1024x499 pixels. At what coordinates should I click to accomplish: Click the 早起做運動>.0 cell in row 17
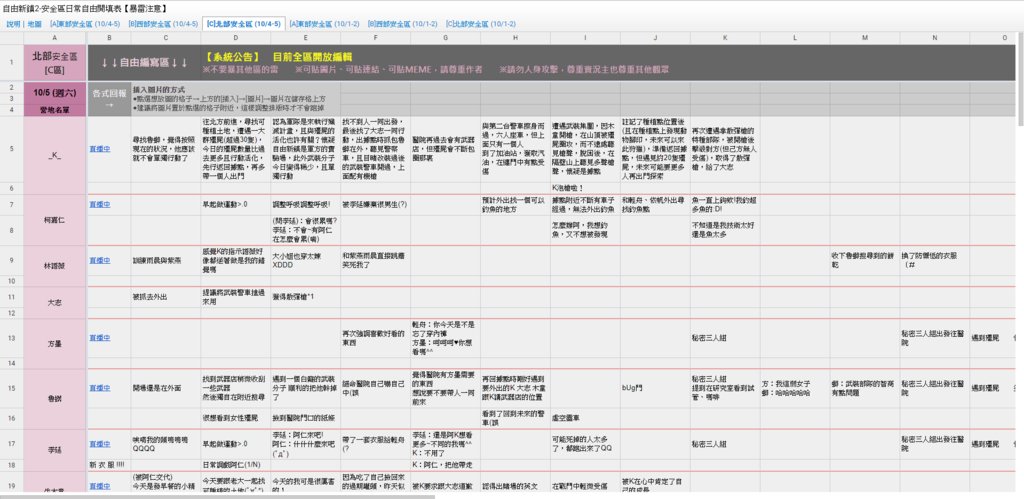click(235, 444)
